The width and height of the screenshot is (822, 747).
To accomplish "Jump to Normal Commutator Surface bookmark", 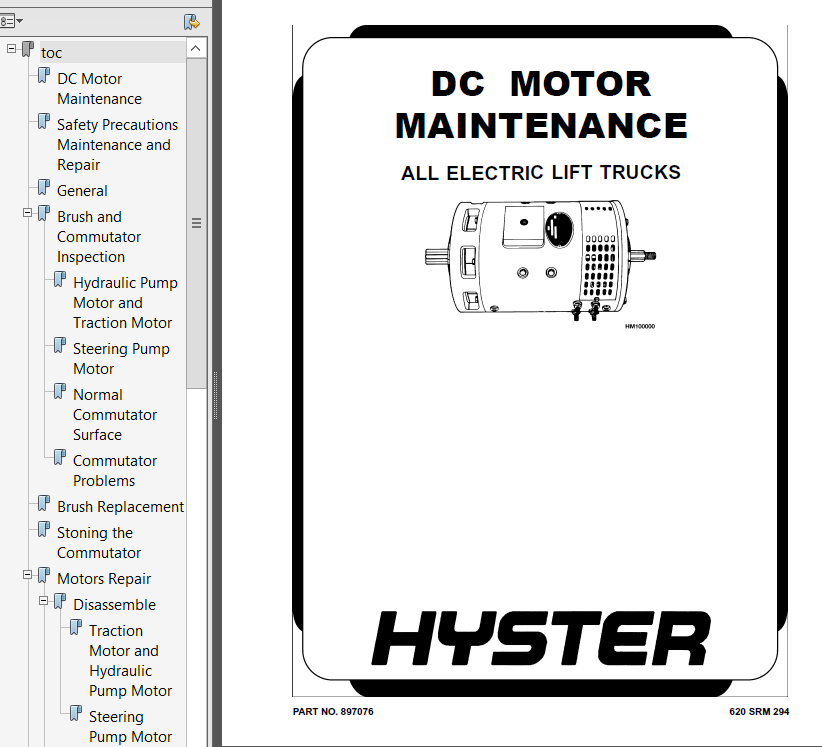I will click(115, 415).
